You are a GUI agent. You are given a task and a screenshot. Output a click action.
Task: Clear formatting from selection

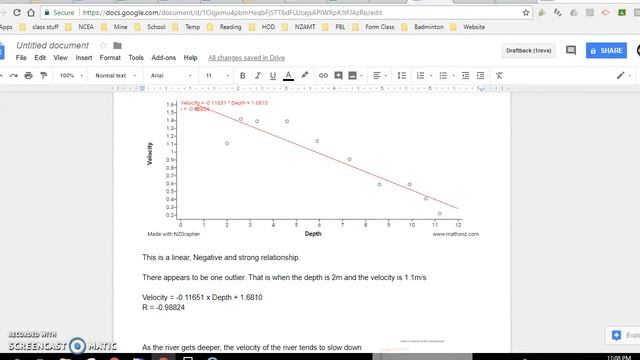pos(499,76)
